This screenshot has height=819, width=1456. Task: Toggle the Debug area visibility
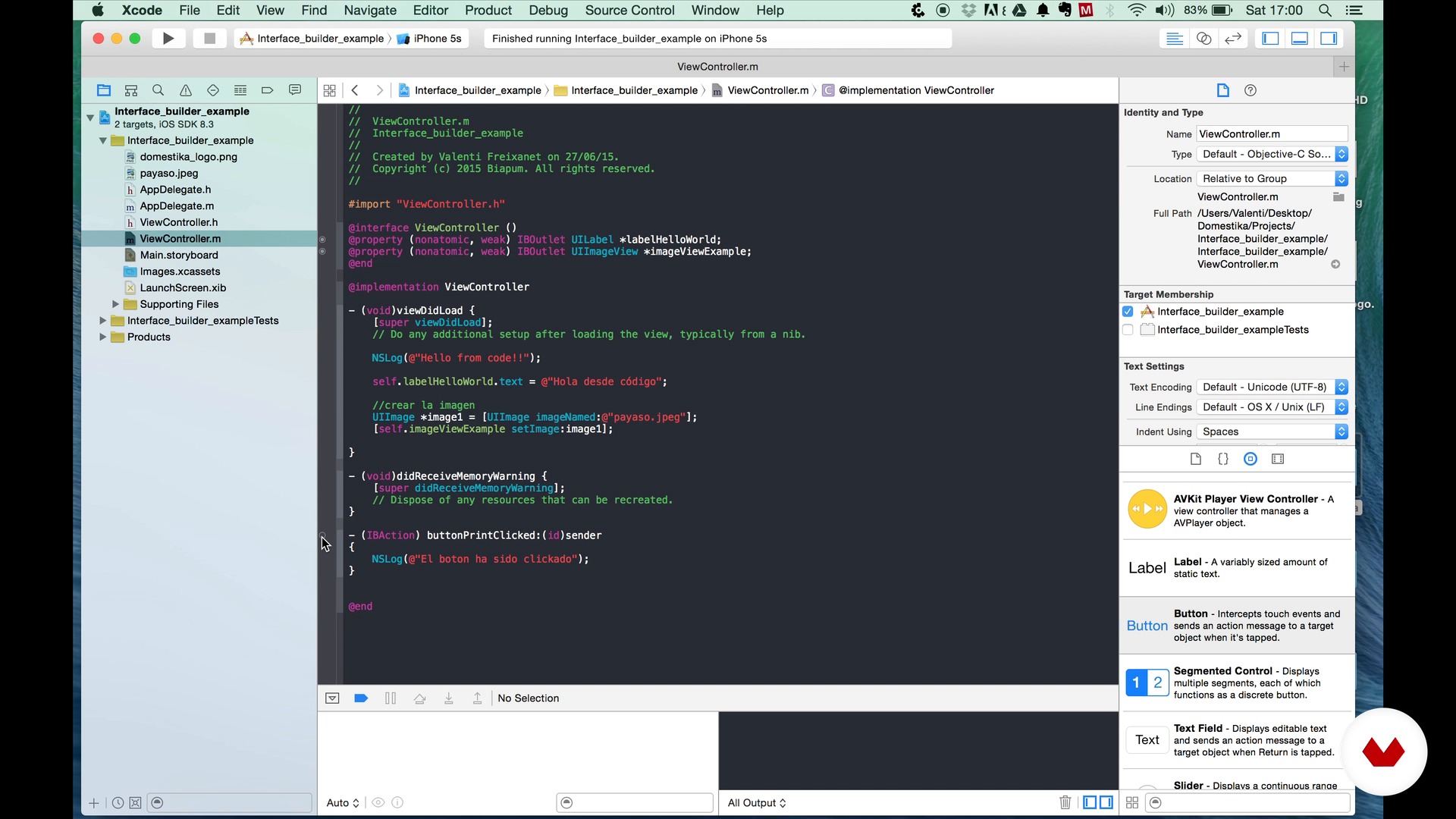(x=1300, y=39)
